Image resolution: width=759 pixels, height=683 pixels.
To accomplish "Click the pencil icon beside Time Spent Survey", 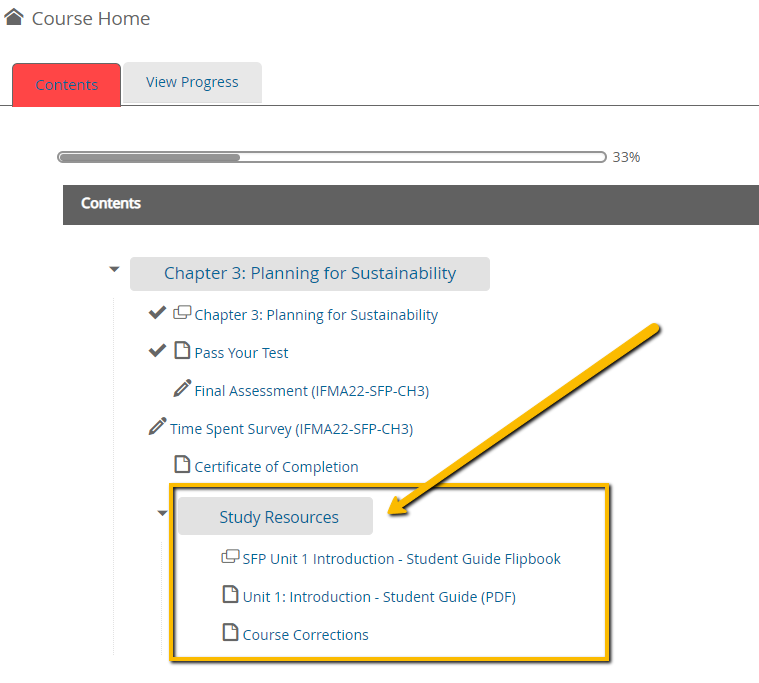I will [158, 426].
